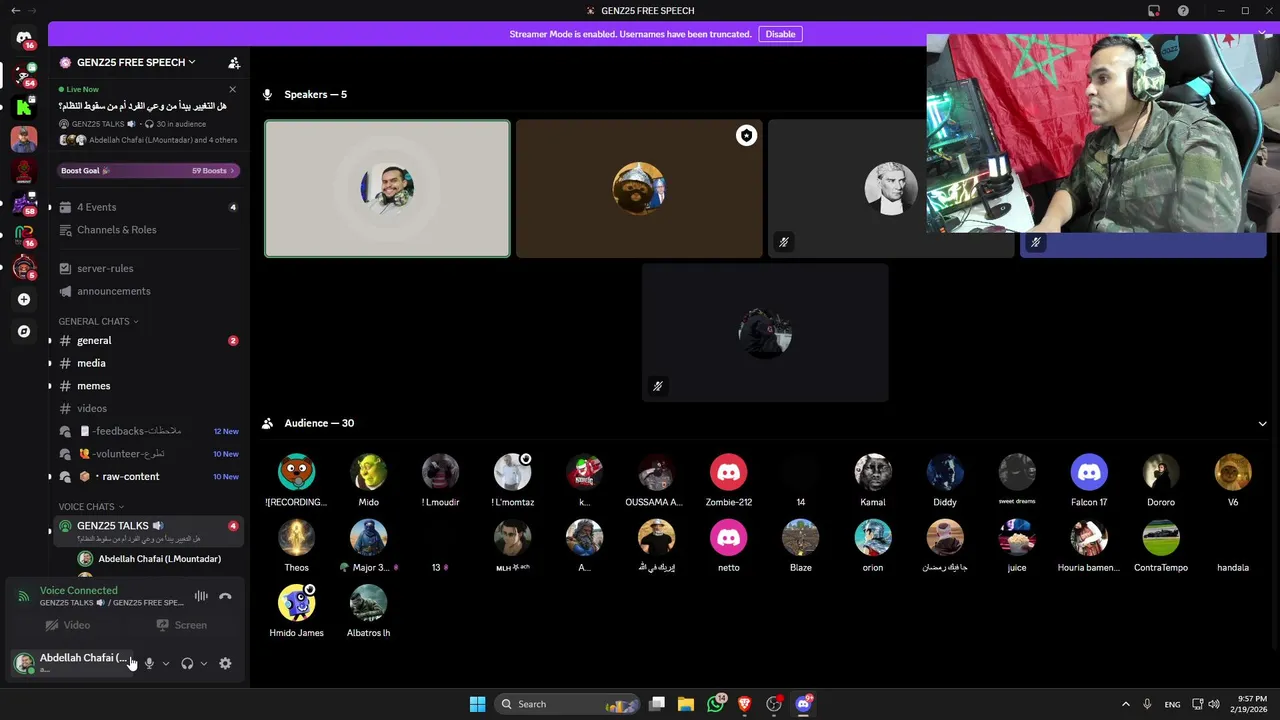
Task: Open Brave browser from the taskbar
Action: (x=744, y=704)
